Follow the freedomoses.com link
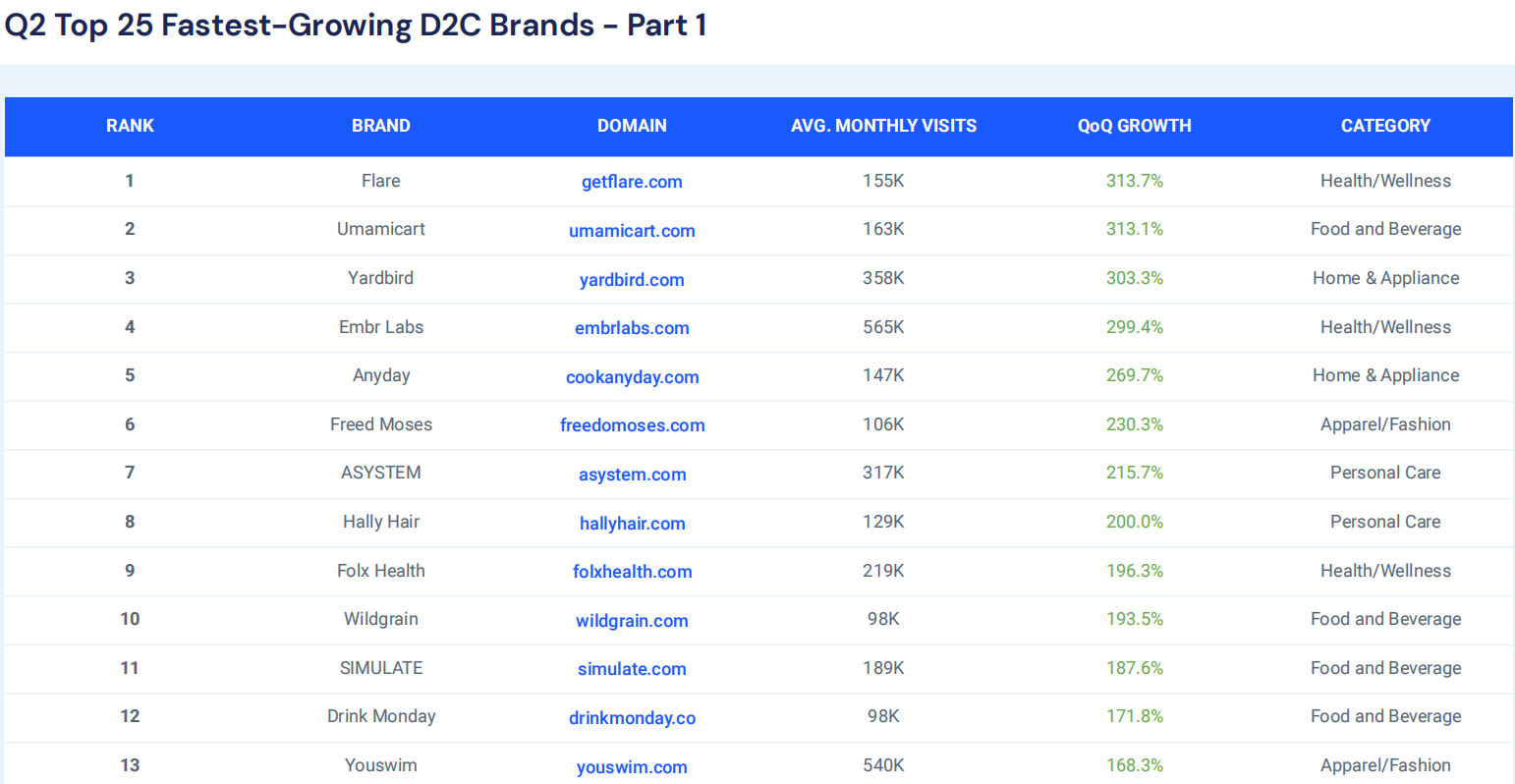1515x784 pixels. [632, 425]
